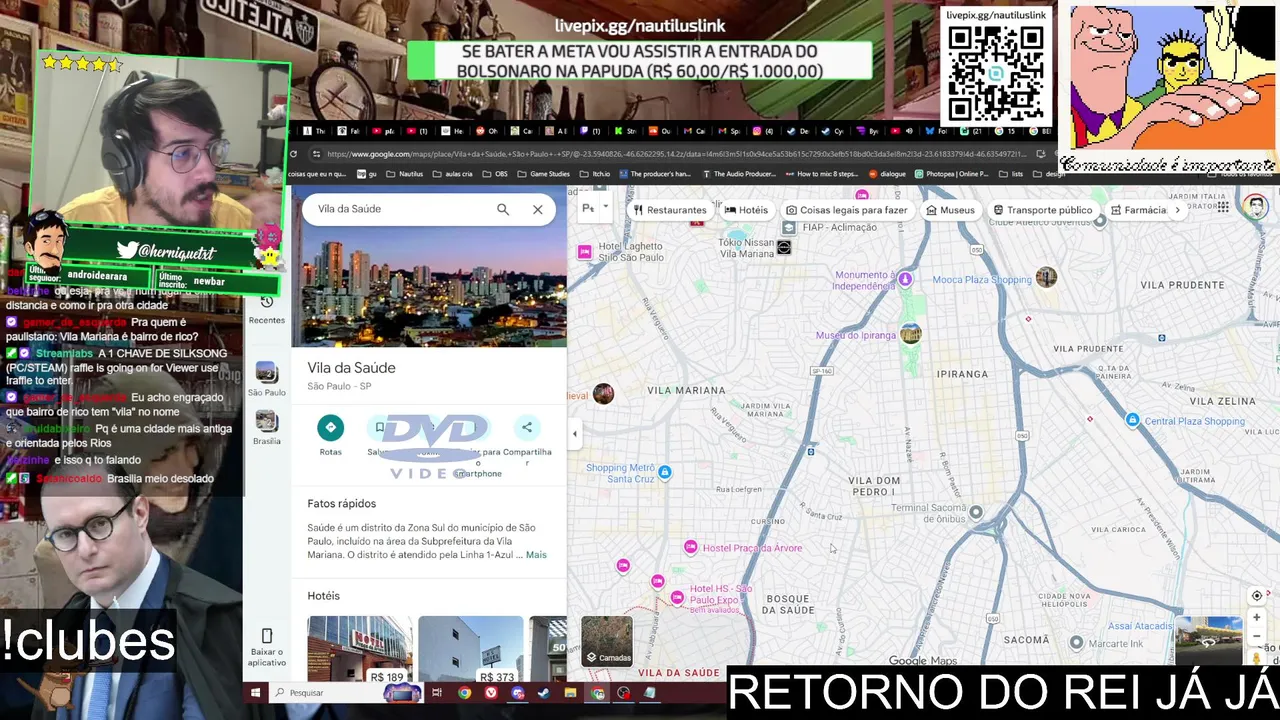Open the Windows Start button

click(255, 692)
